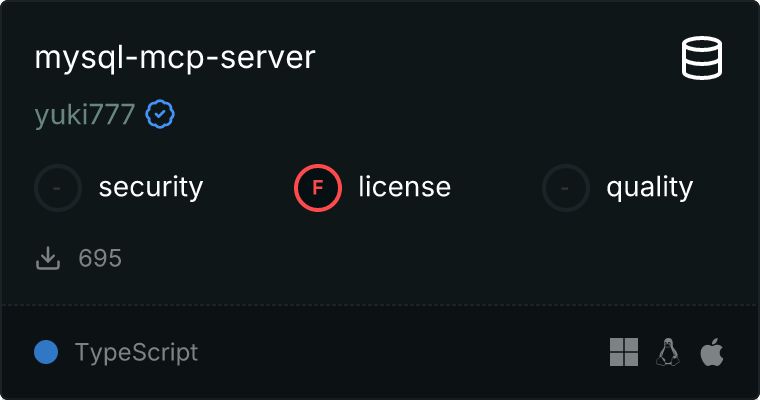The height and width of the screenshot is (400, 760).
Task: Click the Apple platform icon
Action: pyautogui.click(x=711, y=352)
